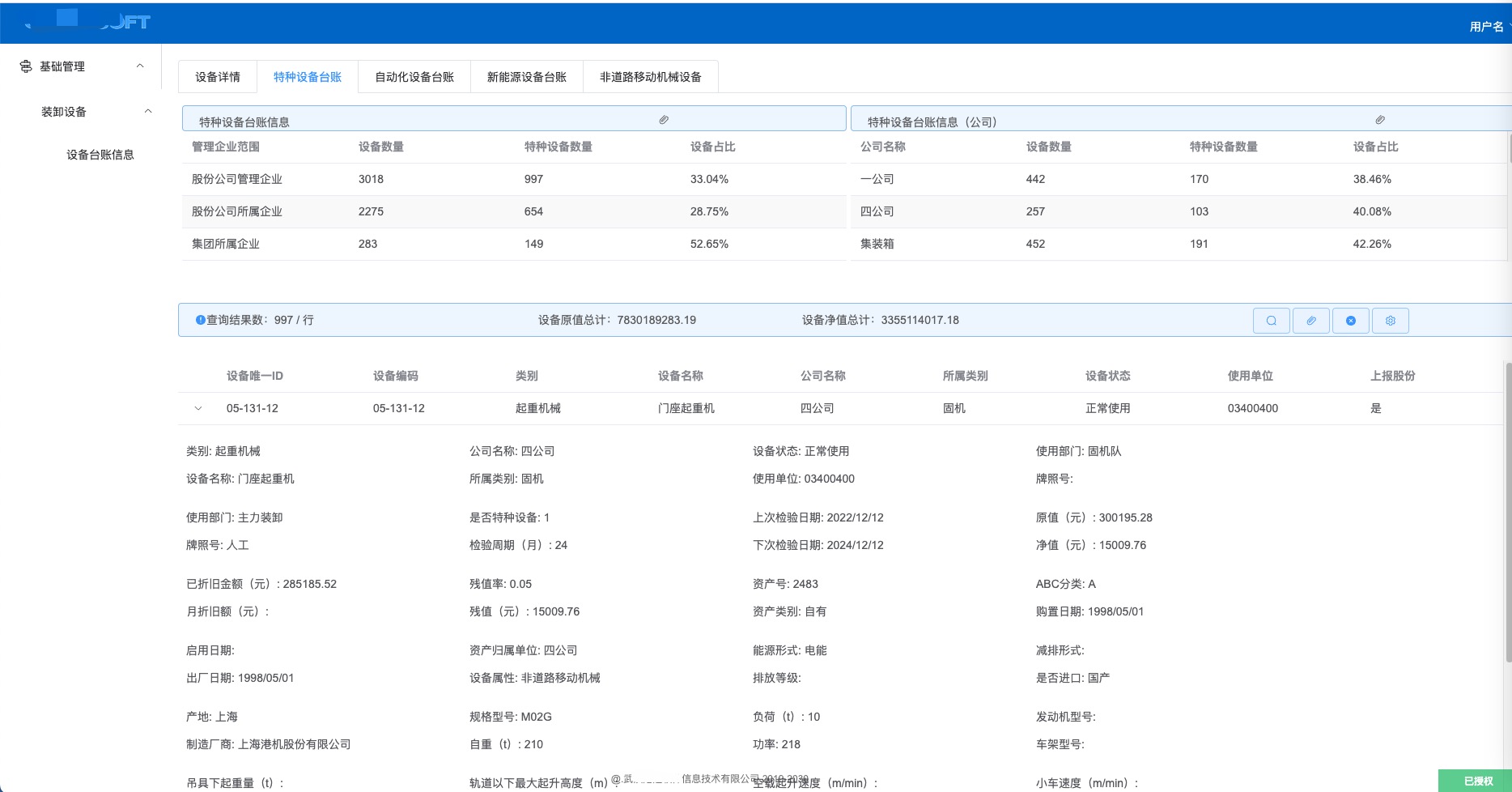Click the 设备原值总计 value 7830189283.19

(x=656, y=320)
